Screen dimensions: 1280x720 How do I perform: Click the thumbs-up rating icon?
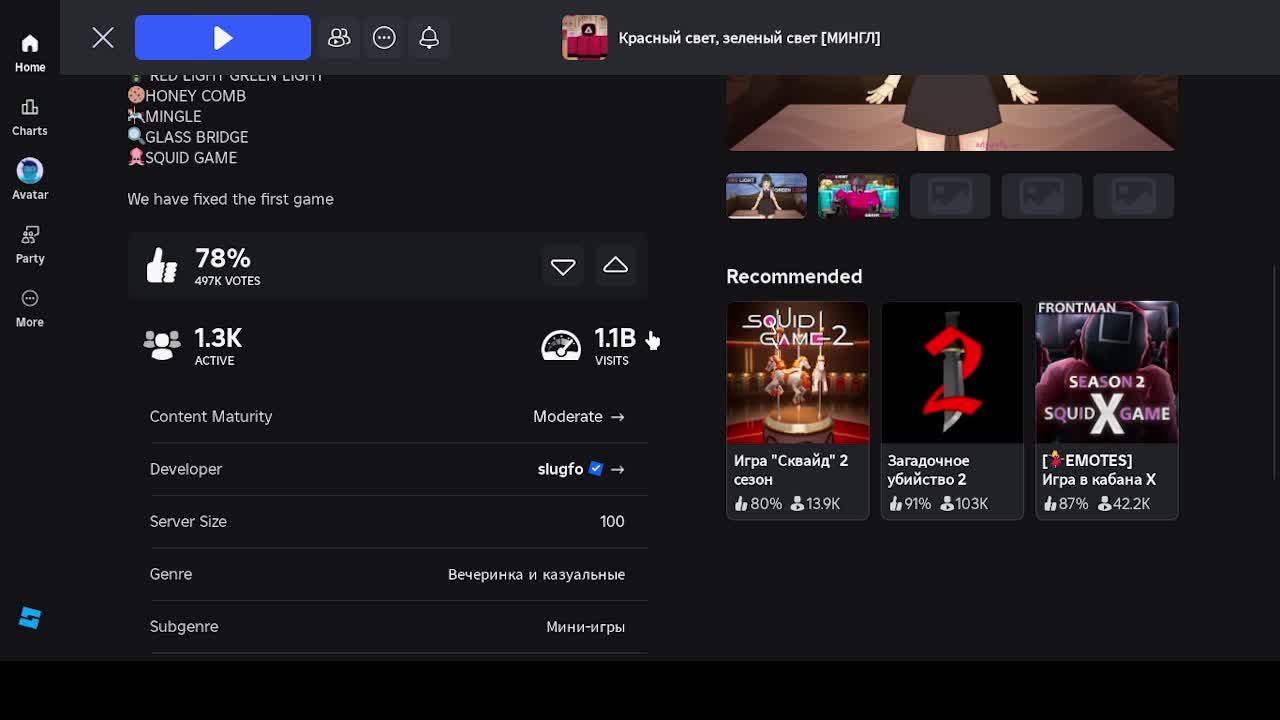pyautogui.click(x=161, y=266)
